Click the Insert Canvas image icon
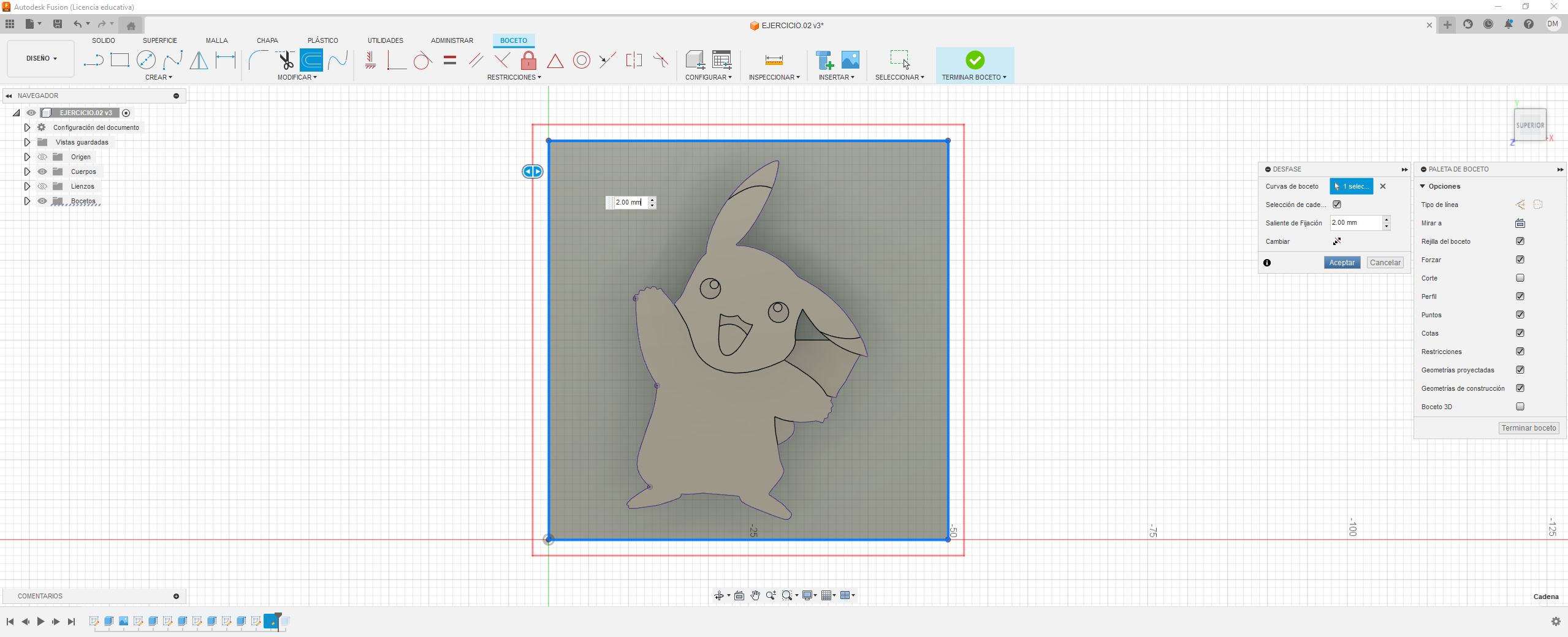The image size is (1568, 637). pyautogui.click(x=850, y=60)
